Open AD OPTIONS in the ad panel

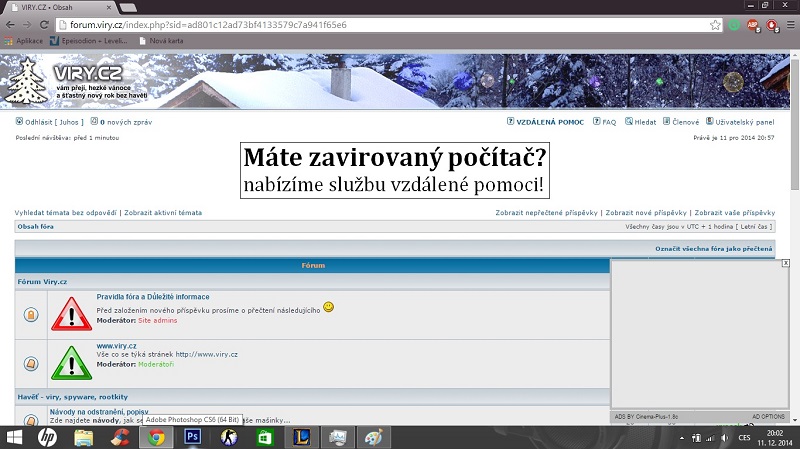pos(769,415)
